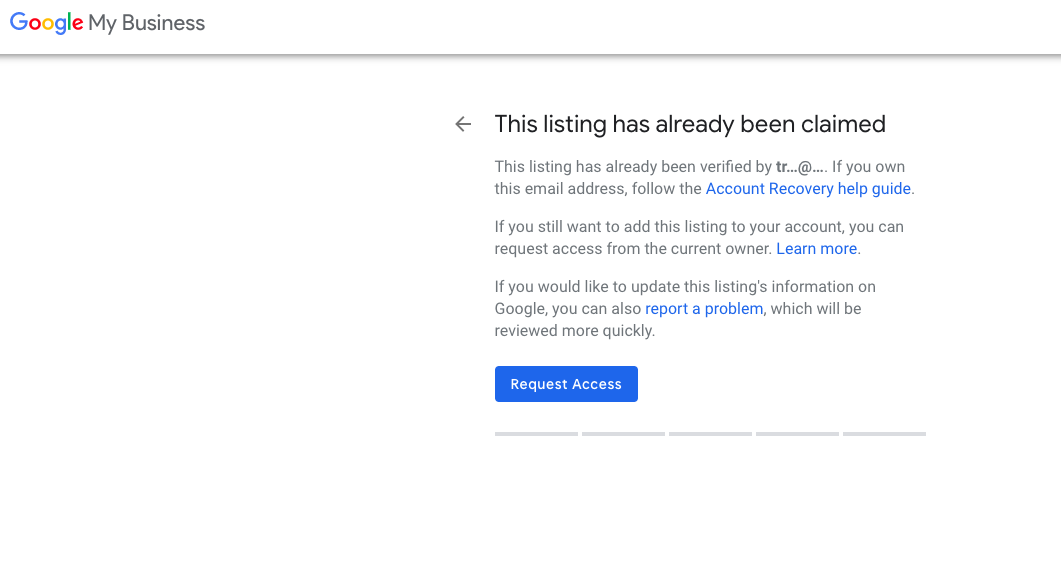Click the back arrow icon
This screenshot has width=1061, height=572.
[463, 124]
